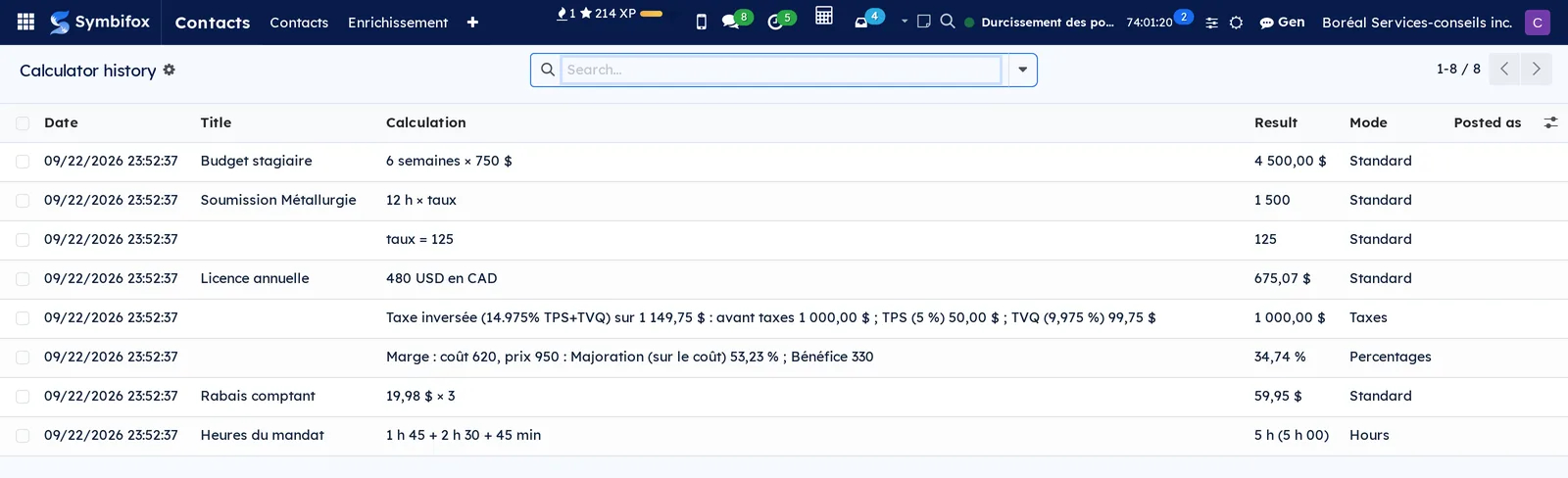Open the Enrichissement menu

tap(398, 23)
